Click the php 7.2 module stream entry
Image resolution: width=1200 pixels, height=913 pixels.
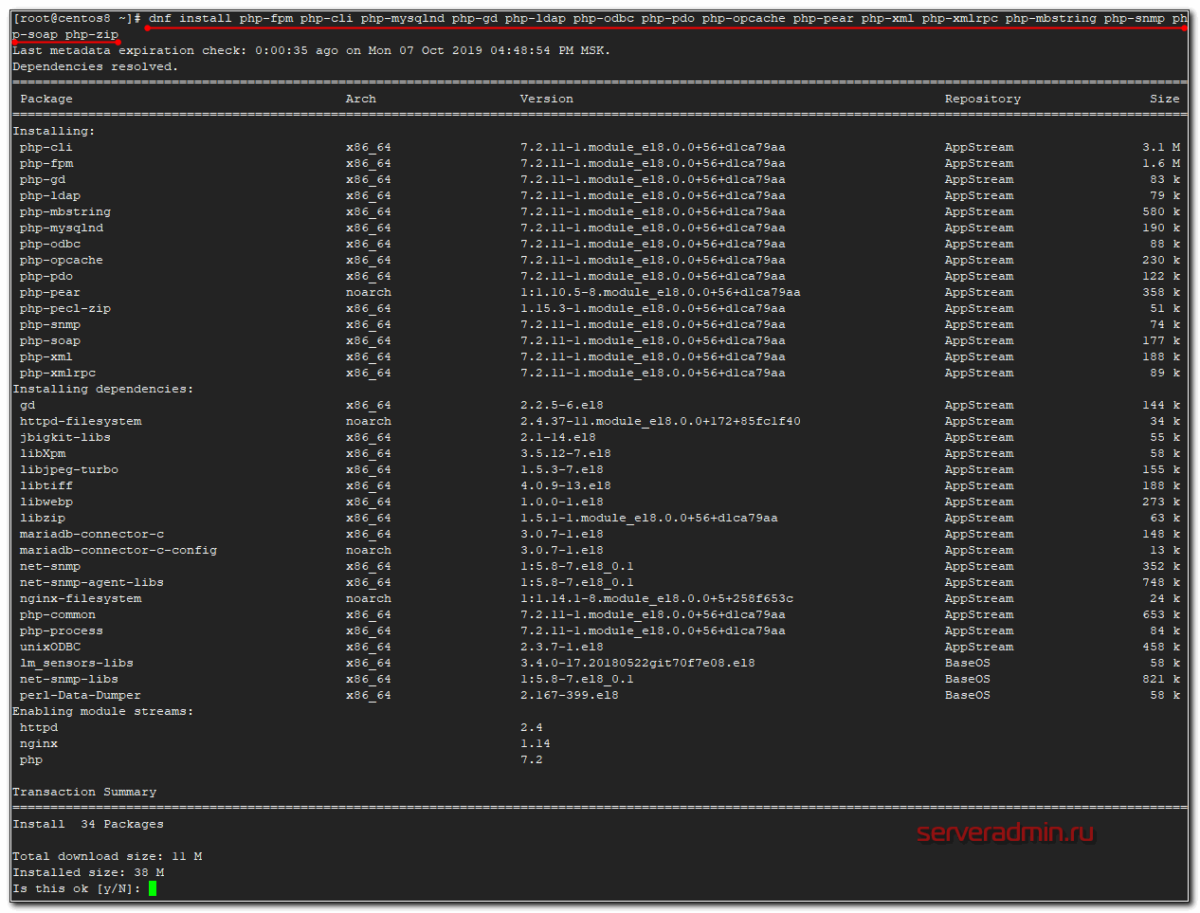tap(28, 759)
